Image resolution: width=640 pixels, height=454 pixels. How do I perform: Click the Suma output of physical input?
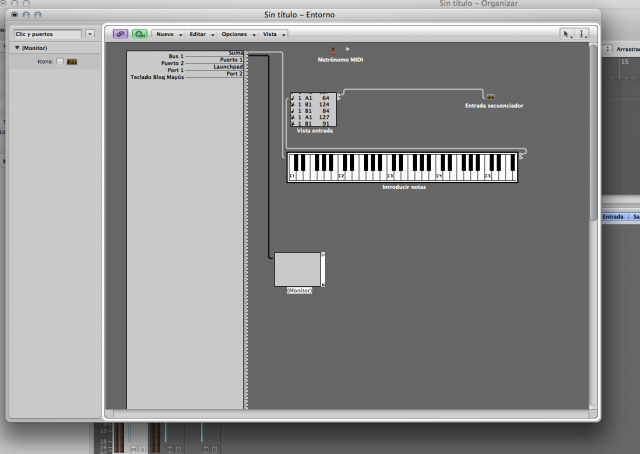(235, 51)
